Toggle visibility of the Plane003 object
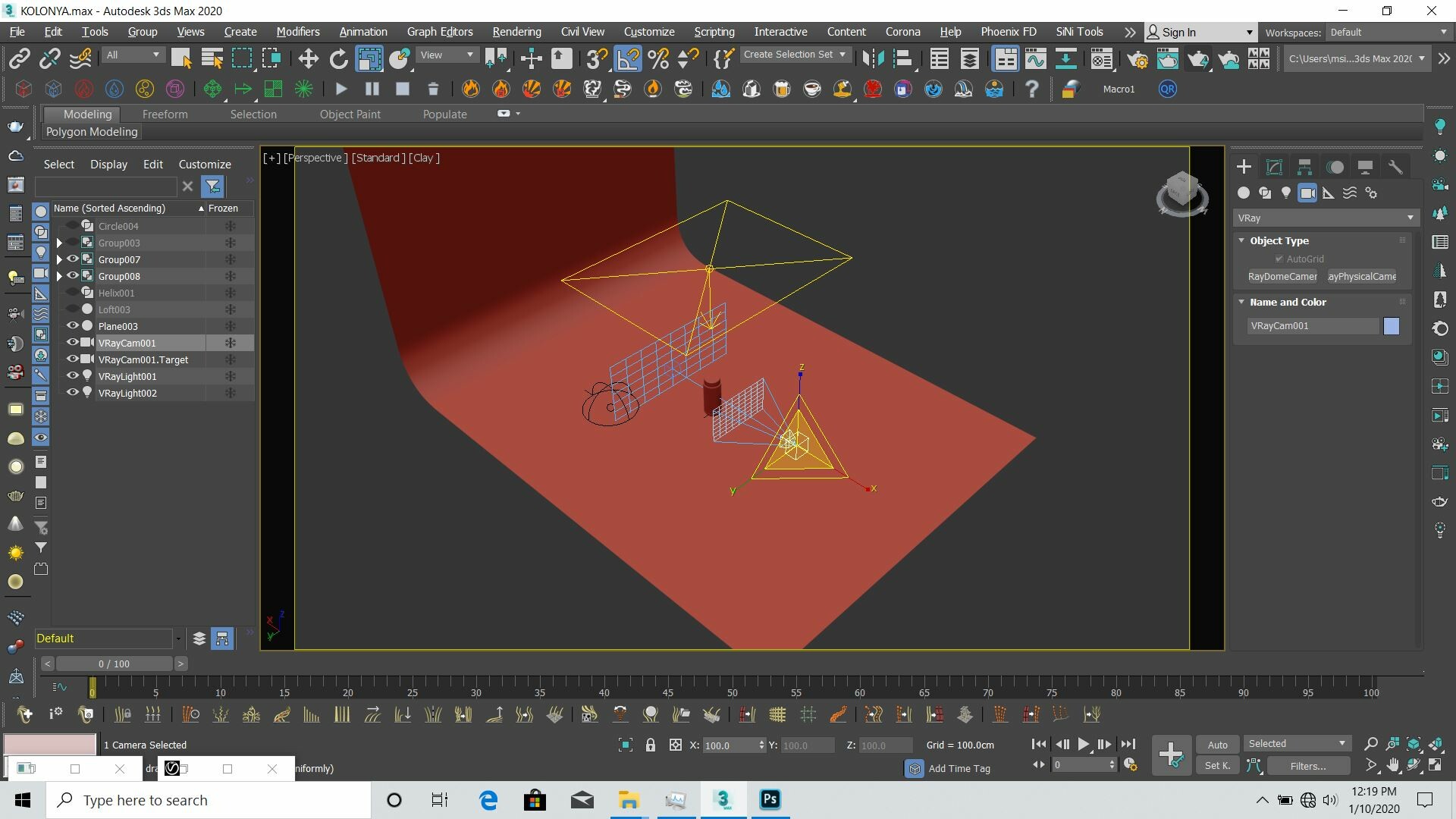1456x819 pixels. pos(73,326)
